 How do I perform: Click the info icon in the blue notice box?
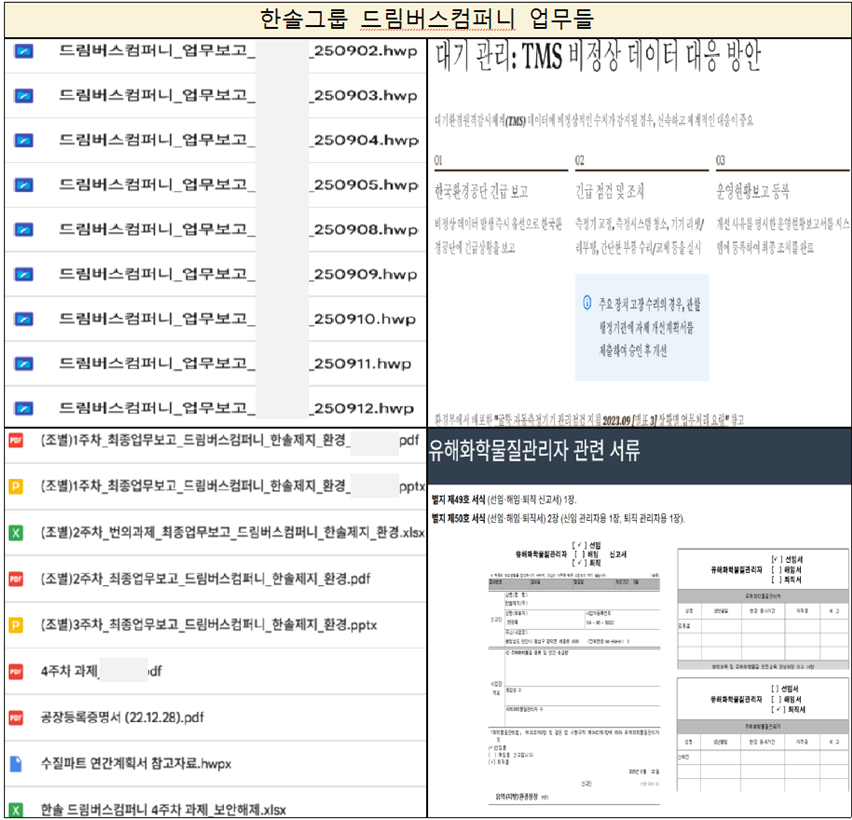587,302
